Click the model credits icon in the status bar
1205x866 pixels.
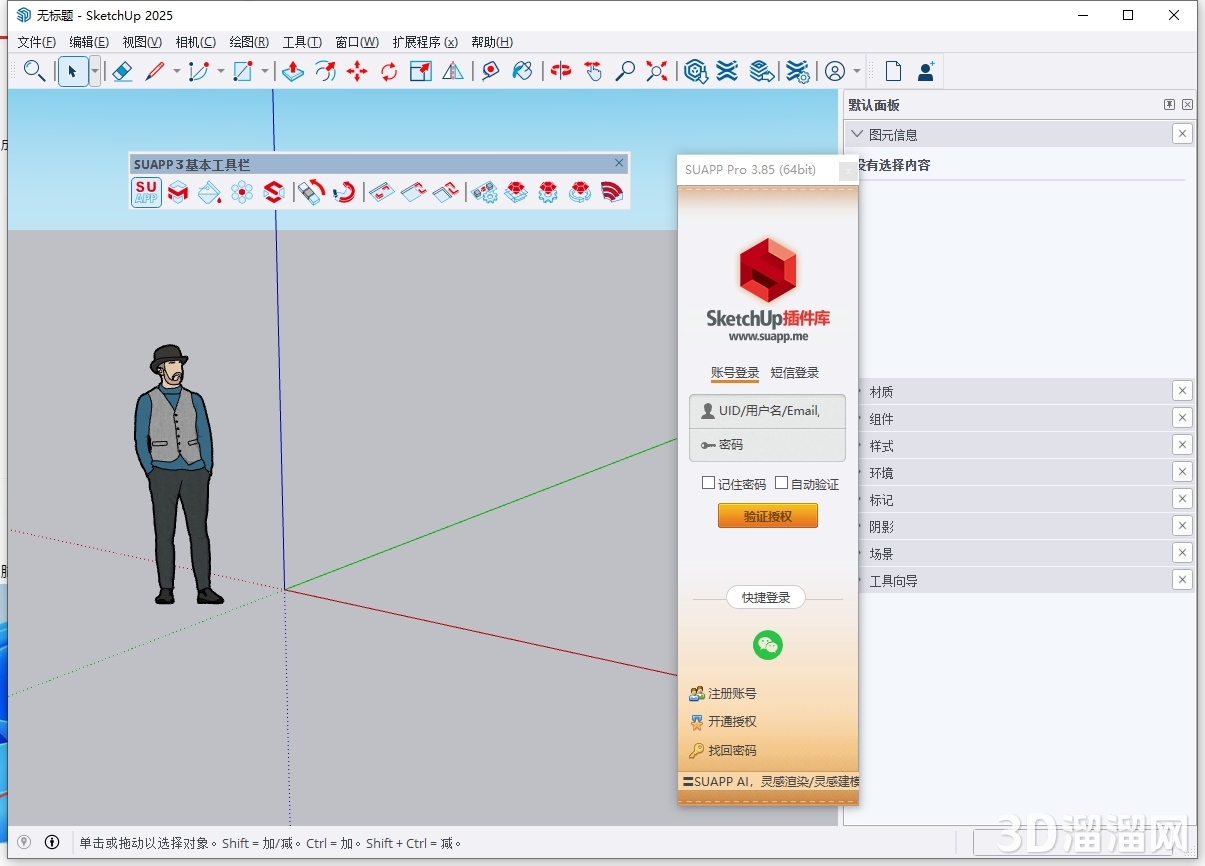click(52, 842)
